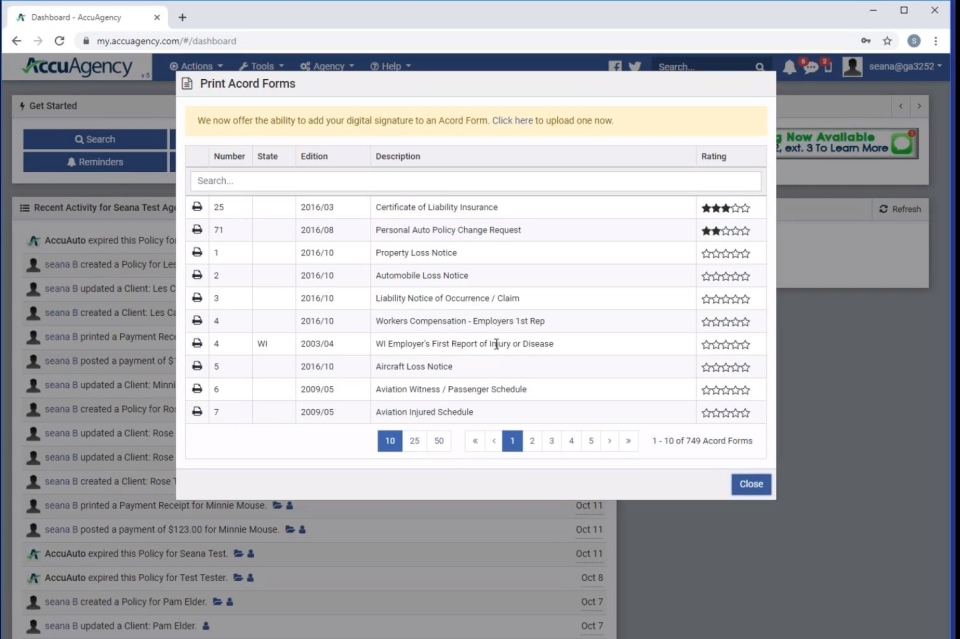Close the Print Acord Forms dialog

[751, 483]
